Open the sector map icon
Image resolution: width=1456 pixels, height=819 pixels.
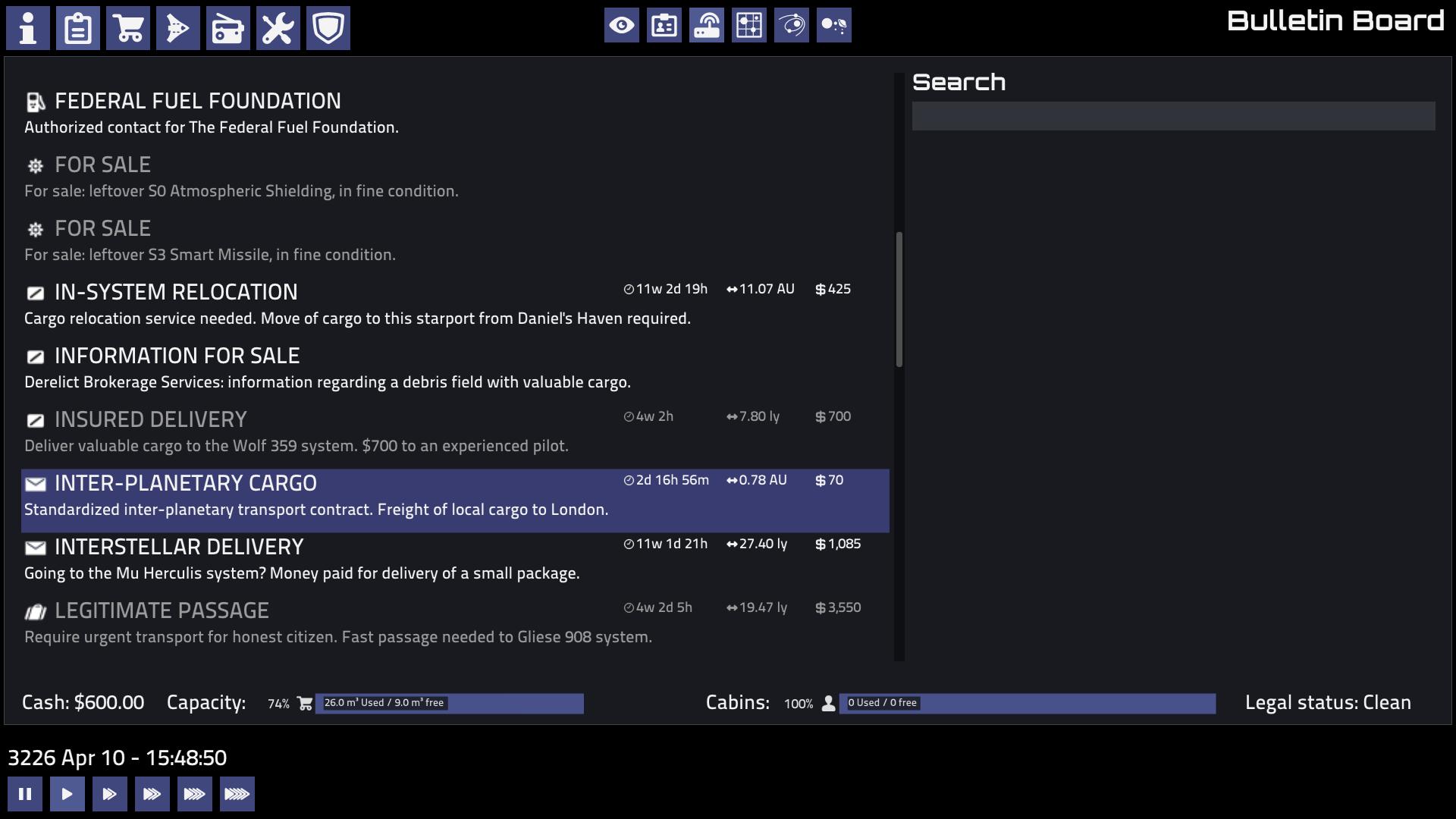pyautogui.click(x=749, y=26)
